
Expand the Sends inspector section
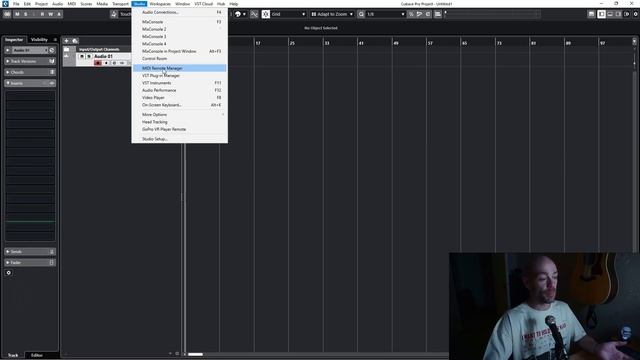[30, 251]
